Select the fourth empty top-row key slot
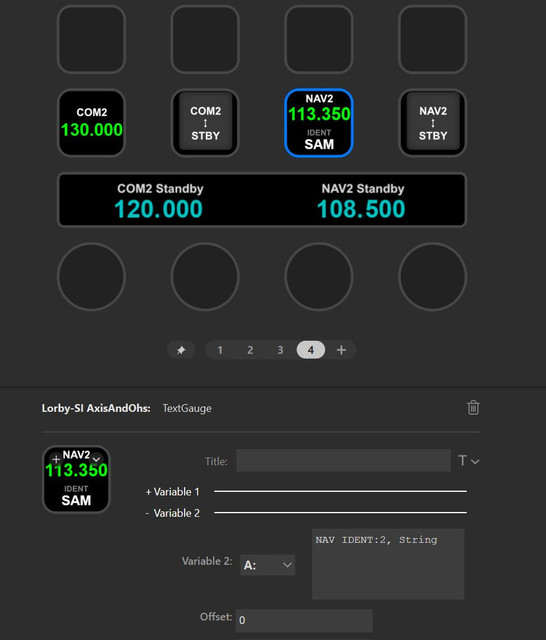546x640 pixels. [x=433, y=39]
